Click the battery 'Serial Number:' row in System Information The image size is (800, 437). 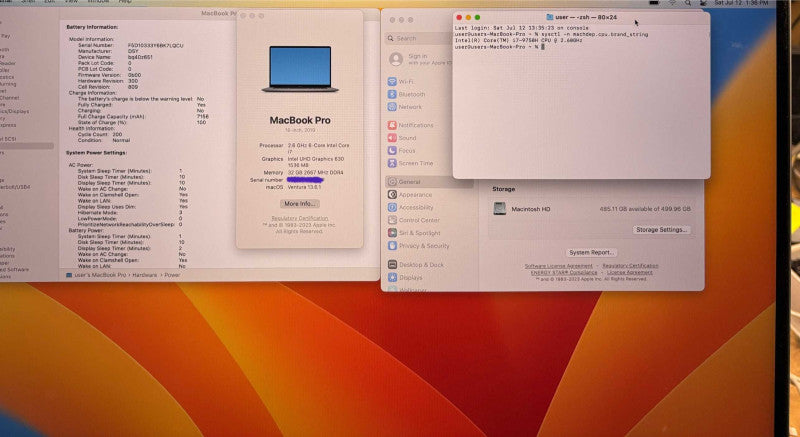[x=131, y=45]
